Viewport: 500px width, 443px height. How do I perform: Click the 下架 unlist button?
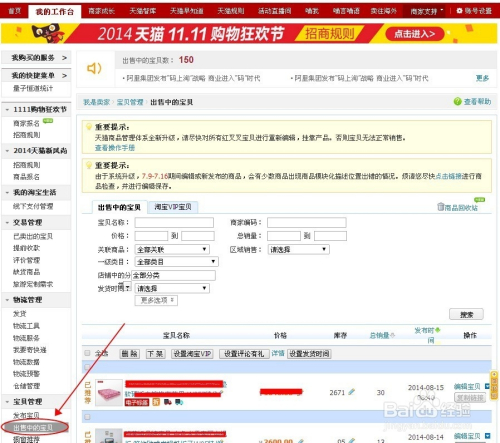point(156,354)
